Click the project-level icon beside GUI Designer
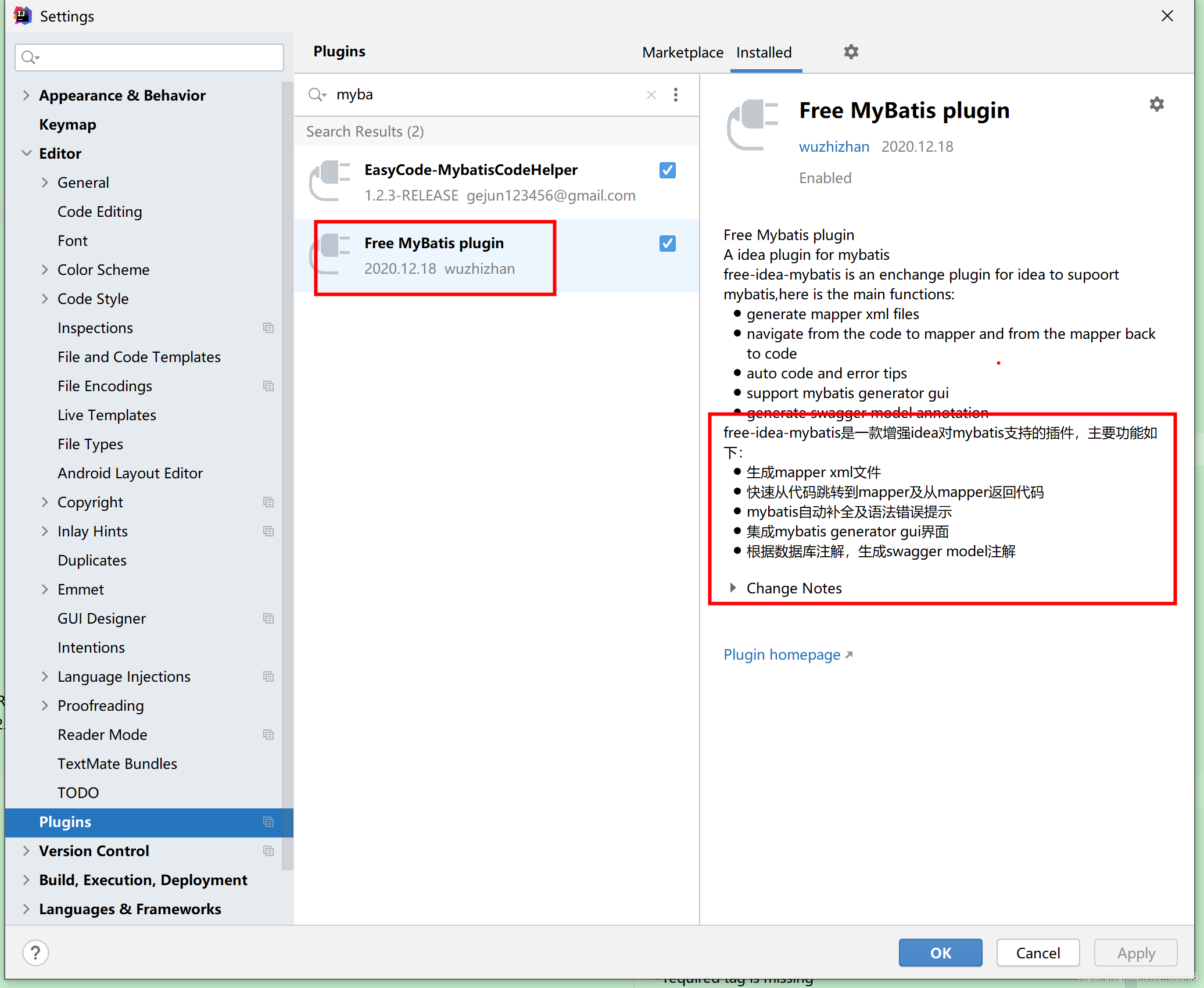This screenshot has width=1204, height=988. point(268,618)
